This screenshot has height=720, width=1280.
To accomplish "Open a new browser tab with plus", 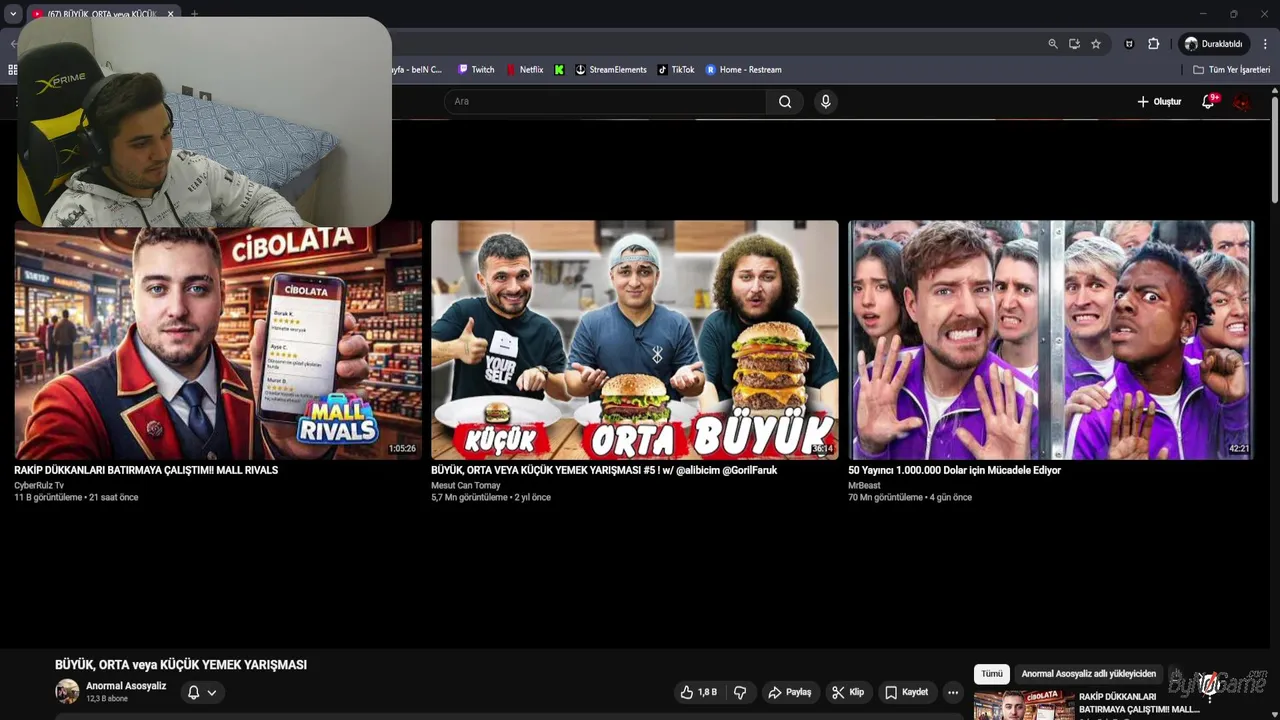I will [195, 14].
